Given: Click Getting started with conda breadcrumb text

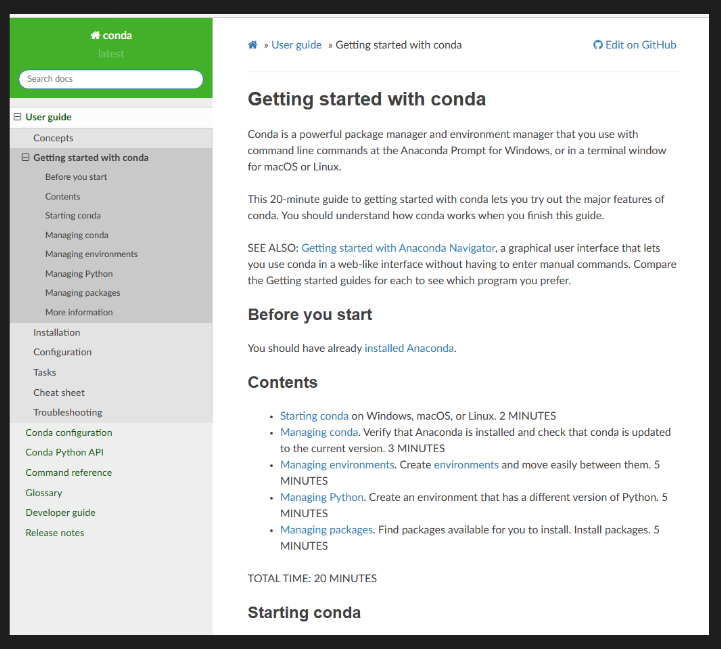Looking at the screenshot, I should tap(398, 45).
